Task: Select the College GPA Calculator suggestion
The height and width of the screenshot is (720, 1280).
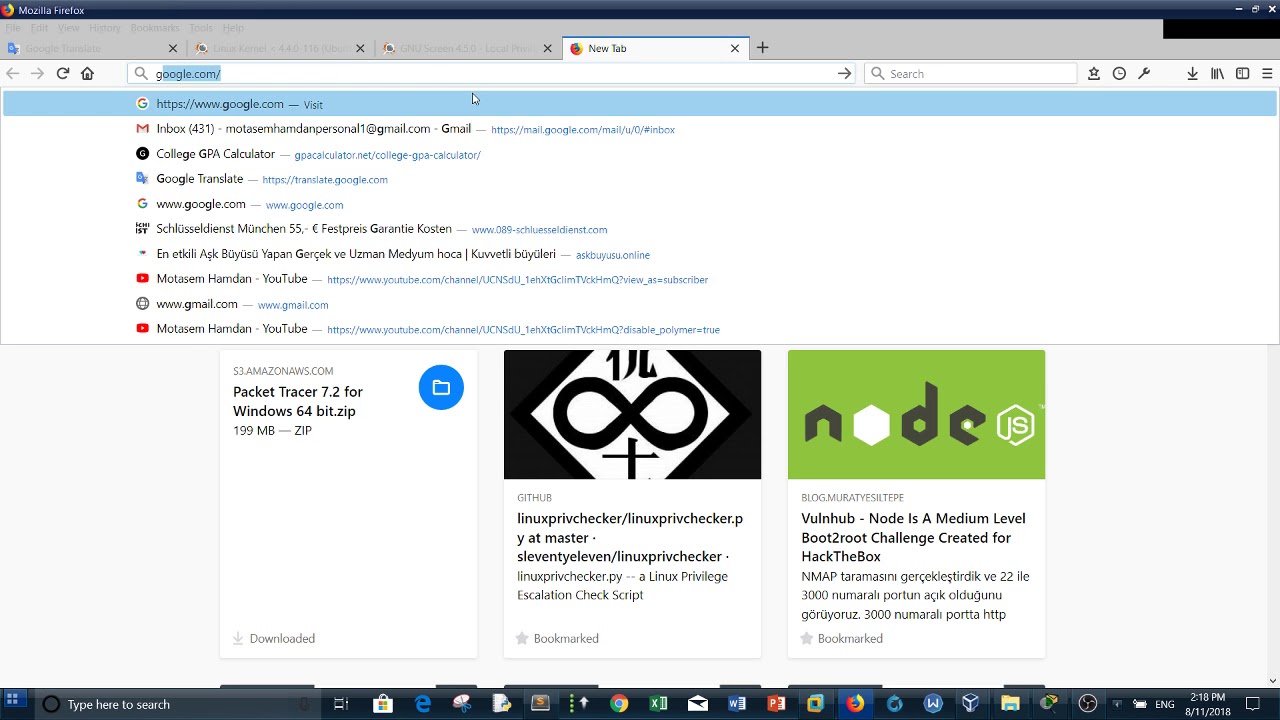Action: click(x=640, y=154)
